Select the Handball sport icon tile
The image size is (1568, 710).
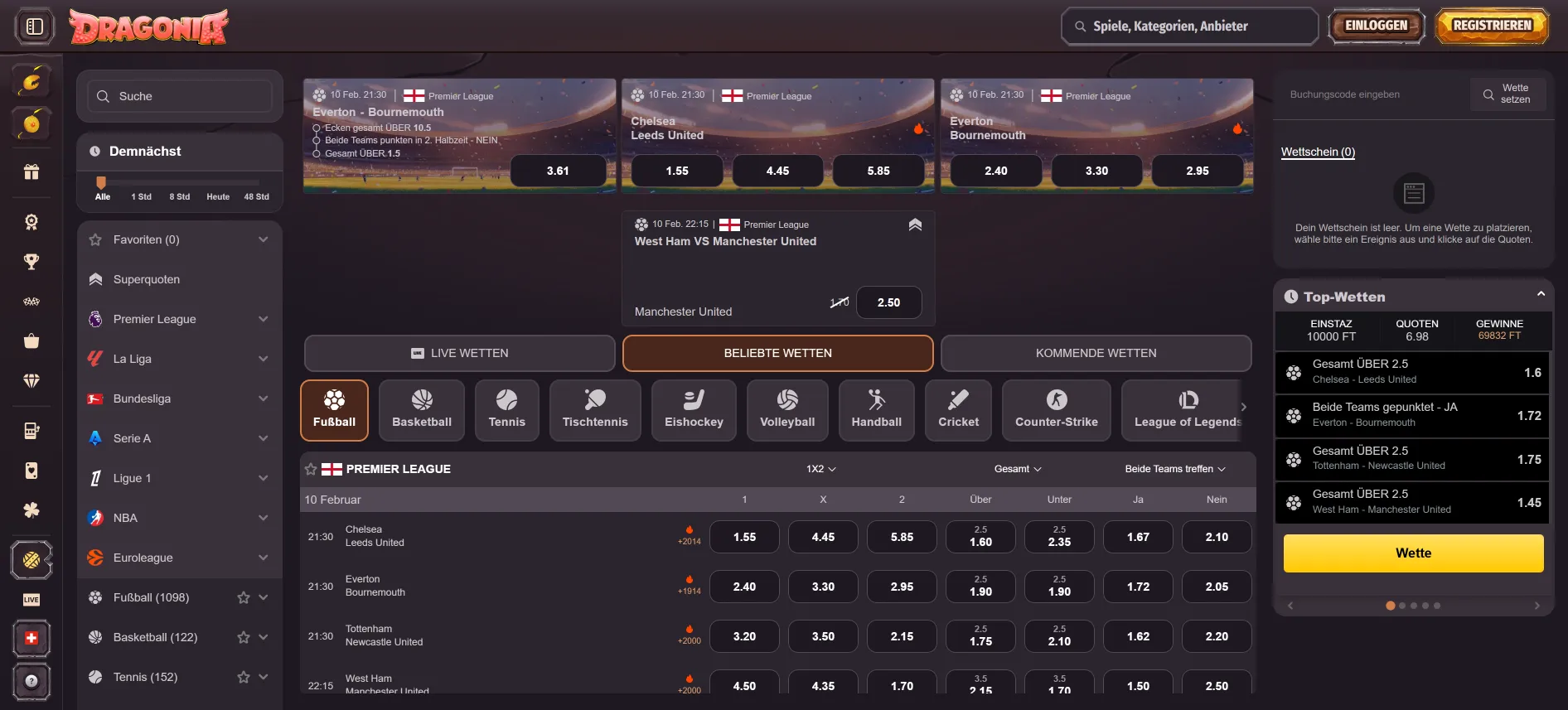point(876,410)
